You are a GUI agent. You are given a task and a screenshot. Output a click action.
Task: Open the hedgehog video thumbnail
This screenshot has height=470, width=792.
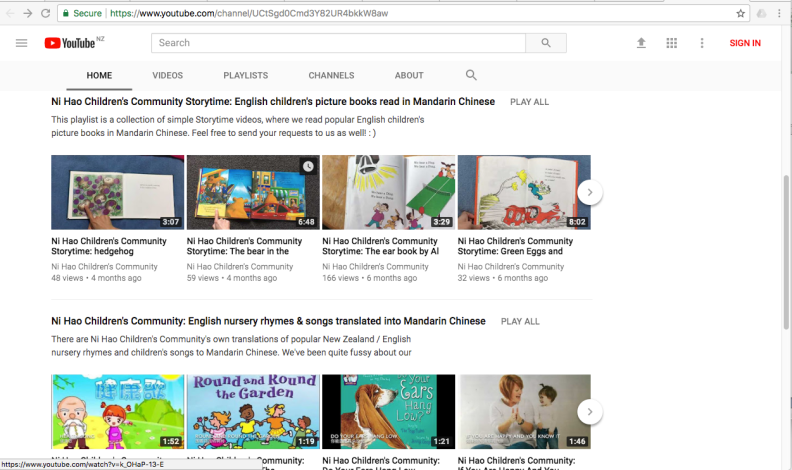[x=118, y=192]
